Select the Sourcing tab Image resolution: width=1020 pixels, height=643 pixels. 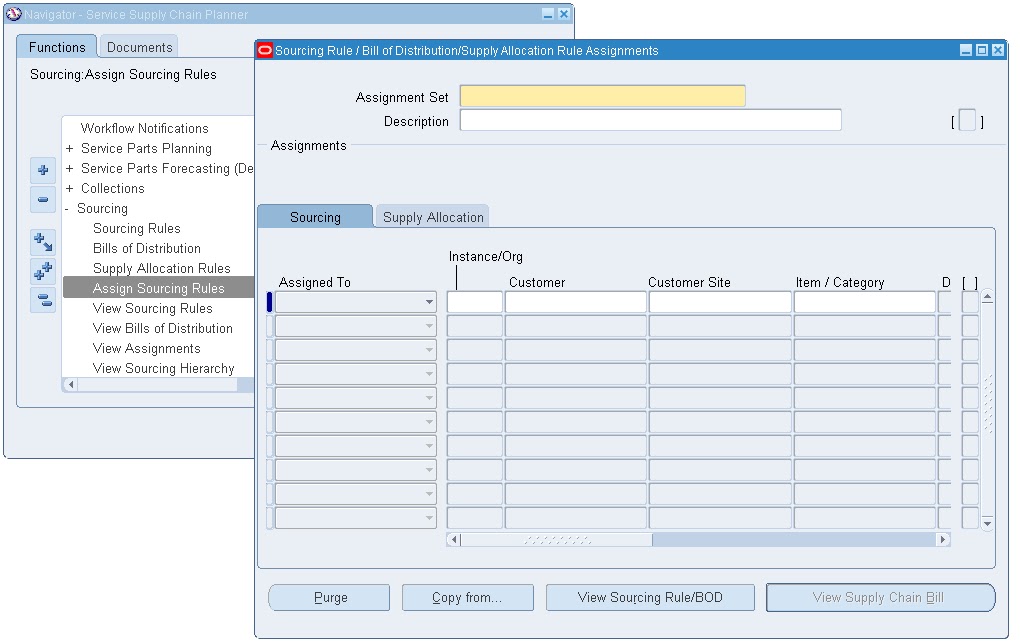click(315, 217)
